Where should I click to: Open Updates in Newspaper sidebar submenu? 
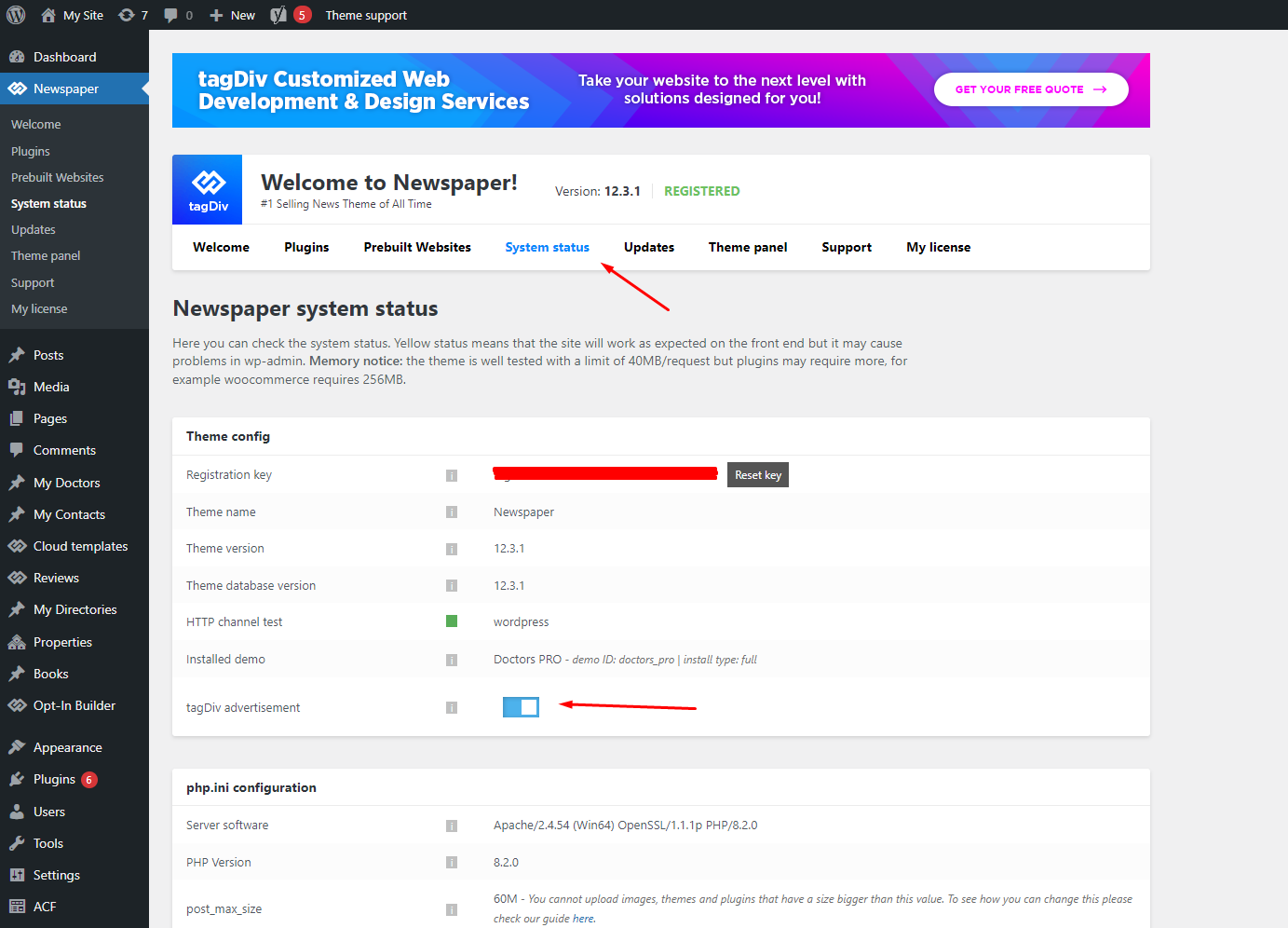[34, 229]
